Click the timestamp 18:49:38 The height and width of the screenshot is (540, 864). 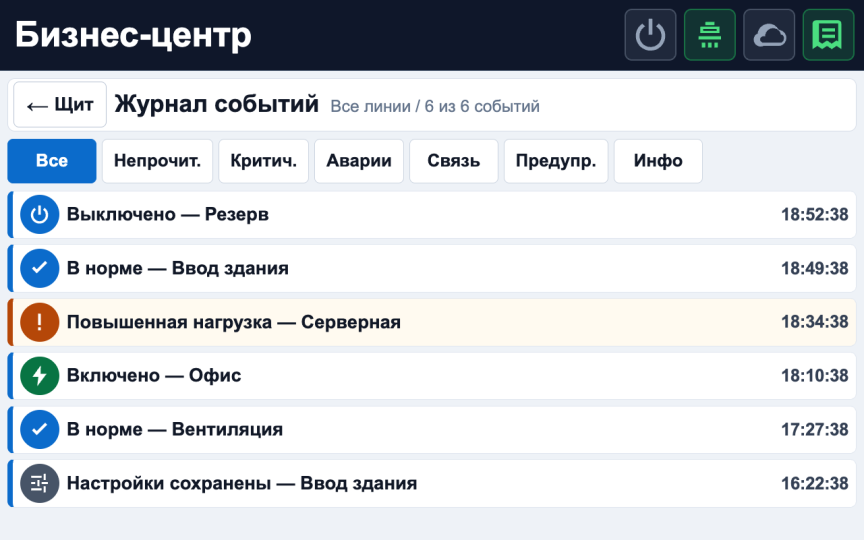814,268
